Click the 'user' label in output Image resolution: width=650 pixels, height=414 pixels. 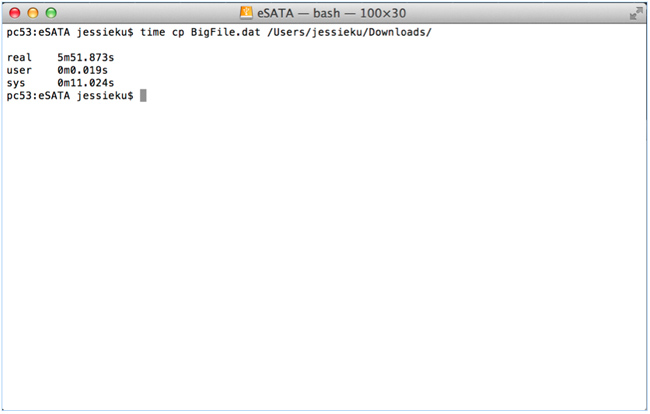pos(19,70)
